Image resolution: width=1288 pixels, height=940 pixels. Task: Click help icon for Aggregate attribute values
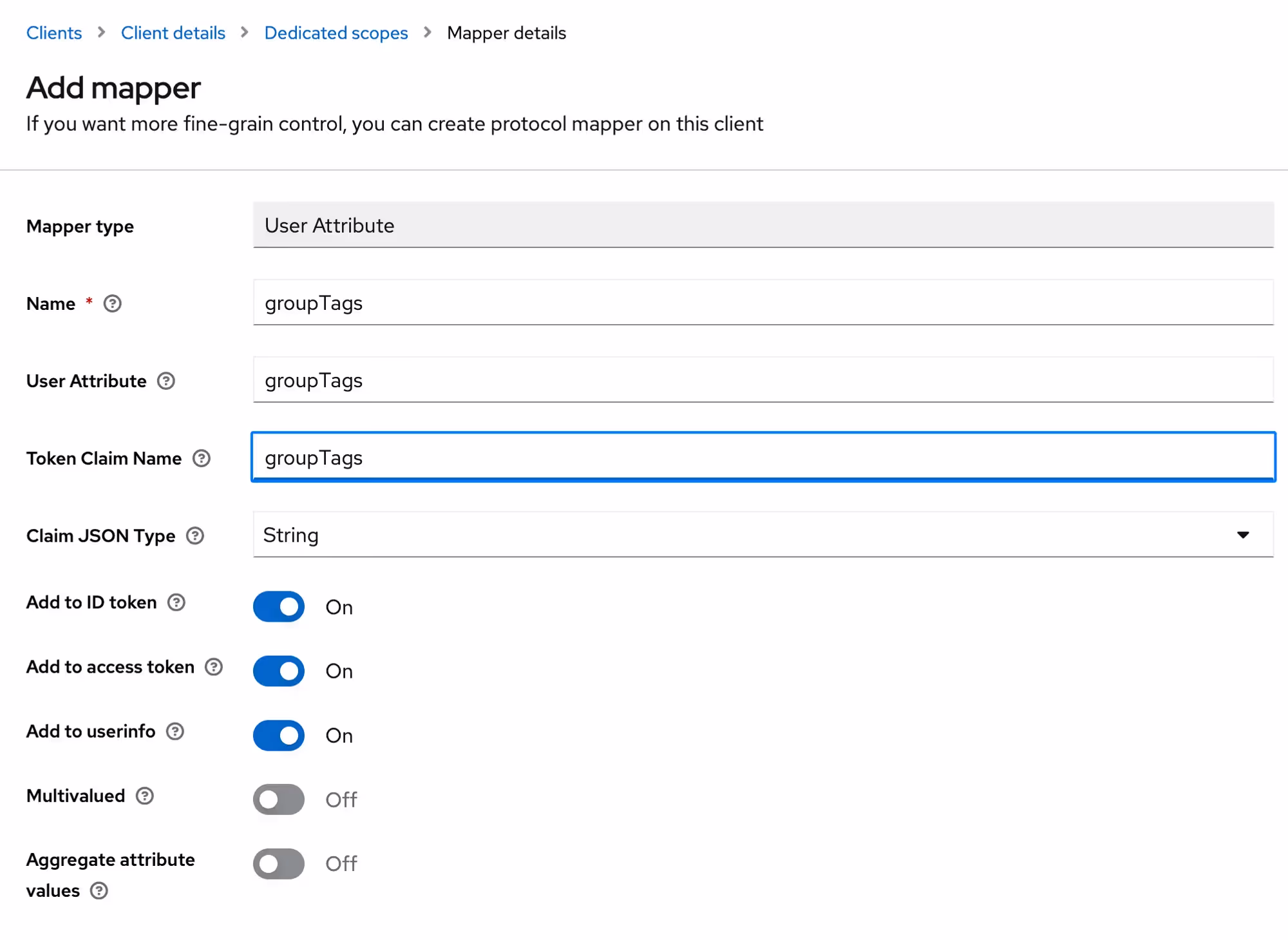99,891
